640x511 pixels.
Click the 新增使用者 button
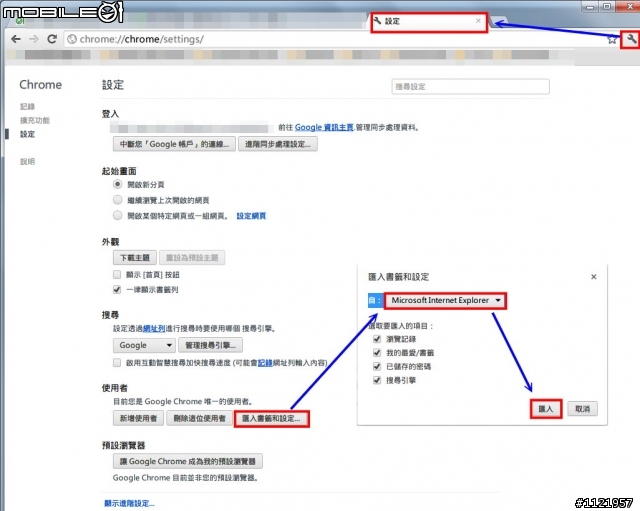coord(138,418)
